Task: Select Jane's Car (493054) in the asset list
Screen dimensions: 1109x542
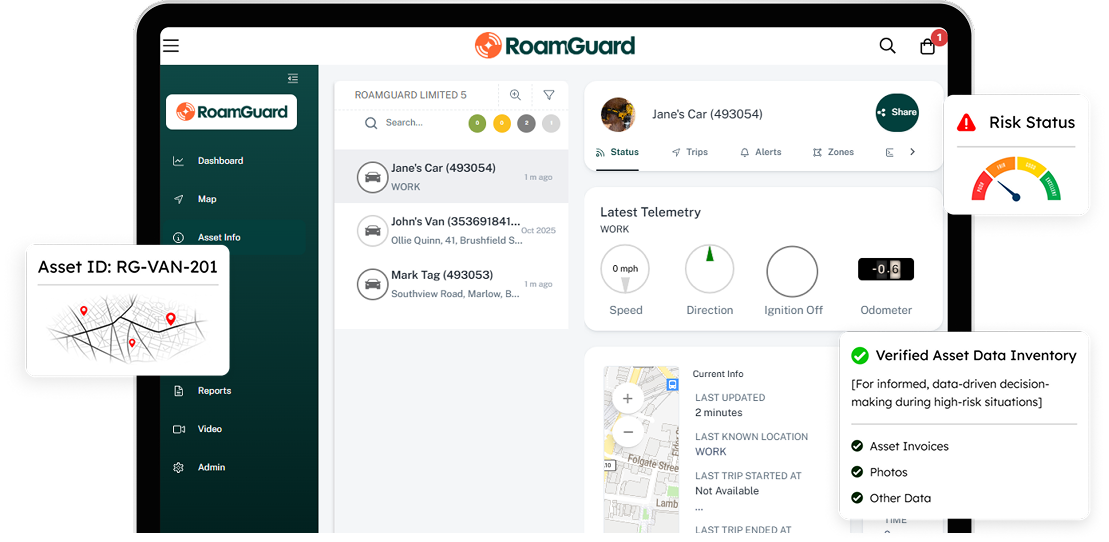Action: click(x=451, y=176)
